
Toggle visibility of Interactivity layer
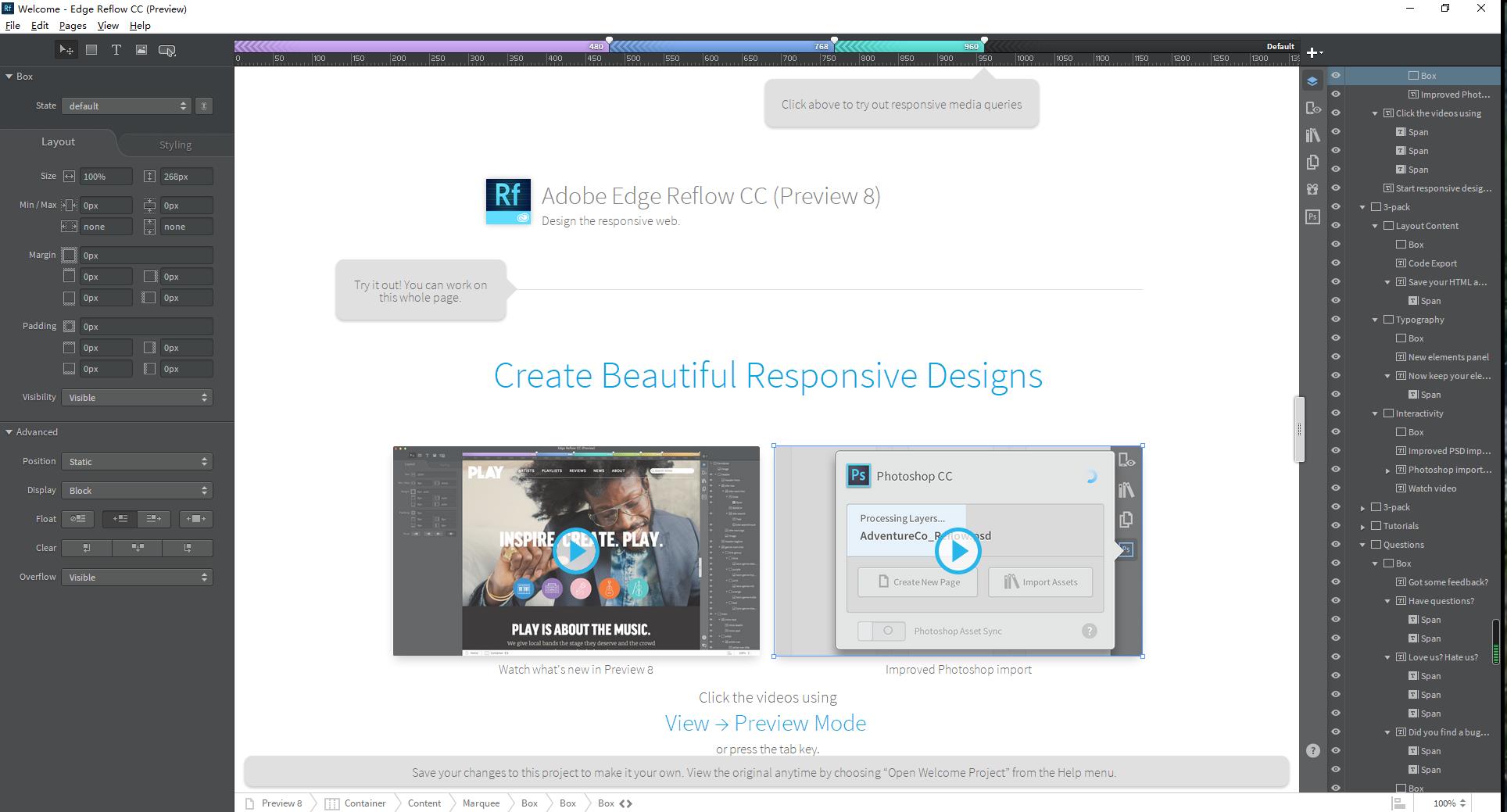1336,413
